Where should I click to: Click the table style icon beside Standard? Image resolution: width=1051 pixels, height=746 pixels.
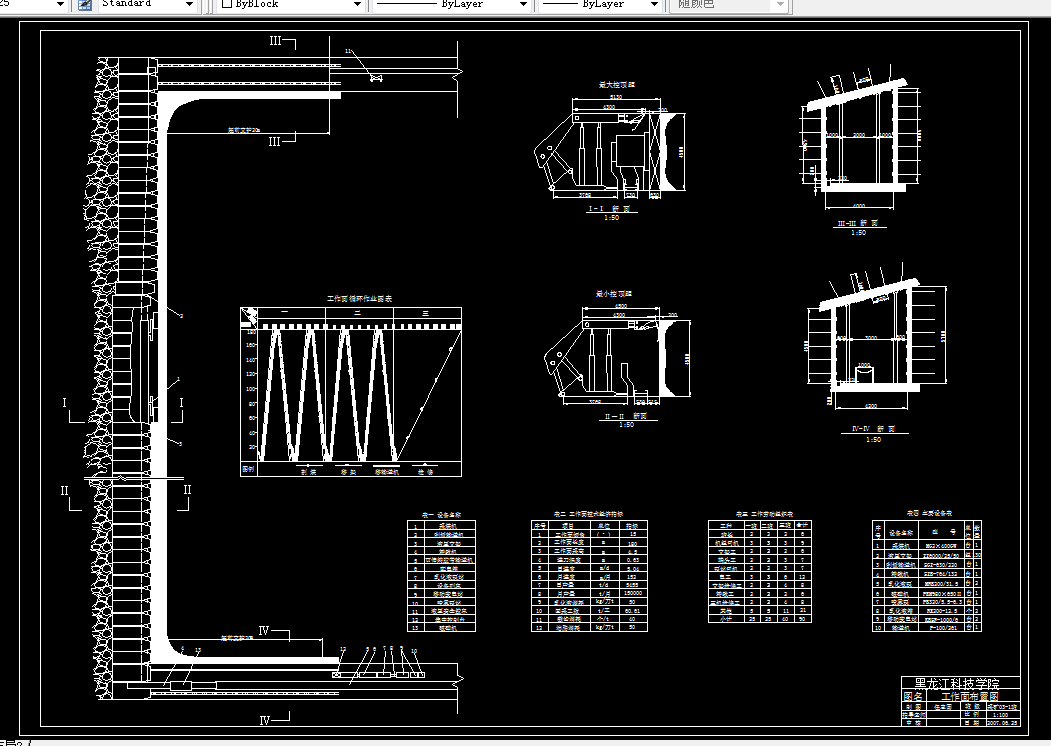tap(84, 5)
